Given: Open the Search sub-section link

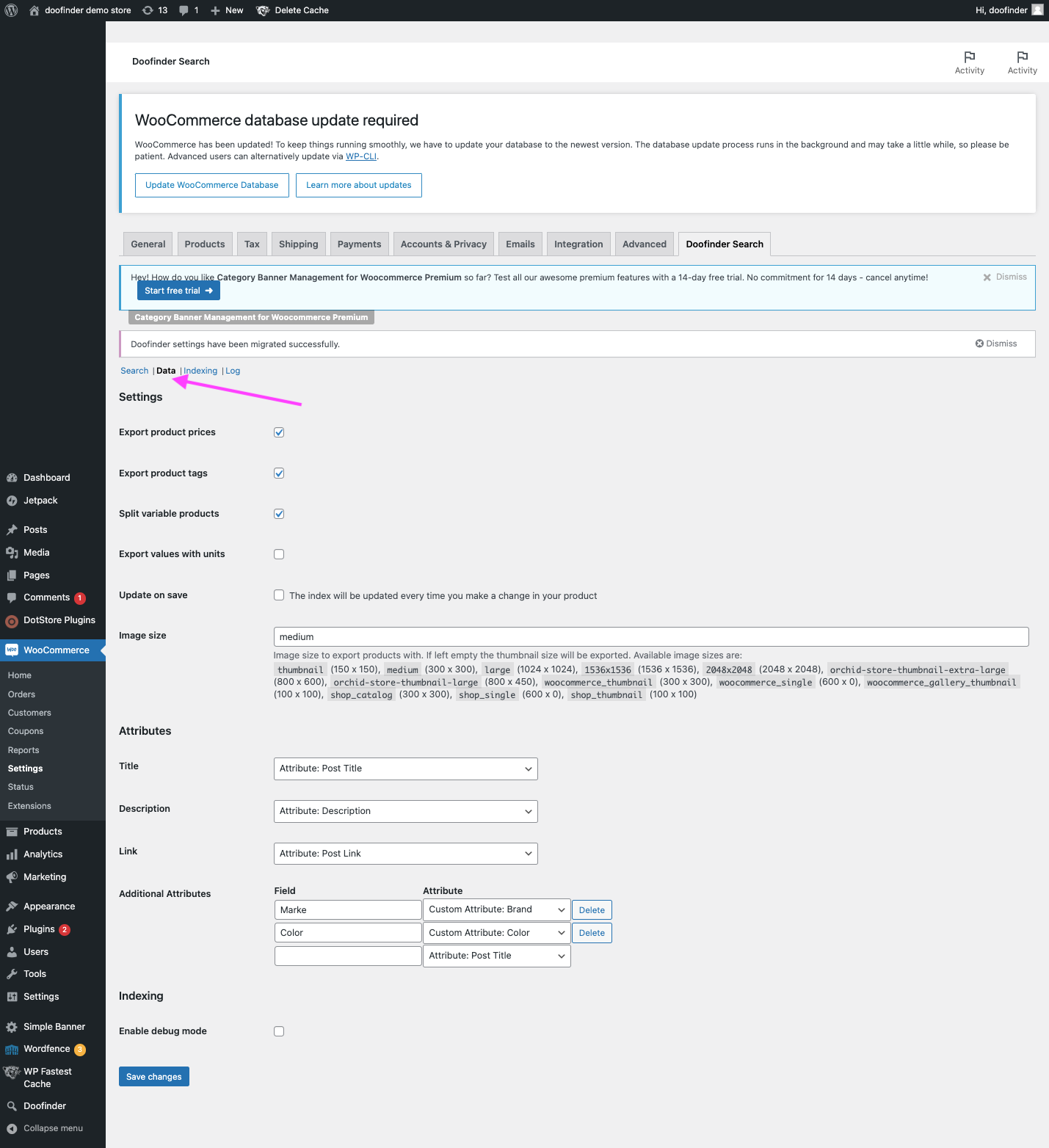Looking at the screenshot, I should click(x=134, y=371).
